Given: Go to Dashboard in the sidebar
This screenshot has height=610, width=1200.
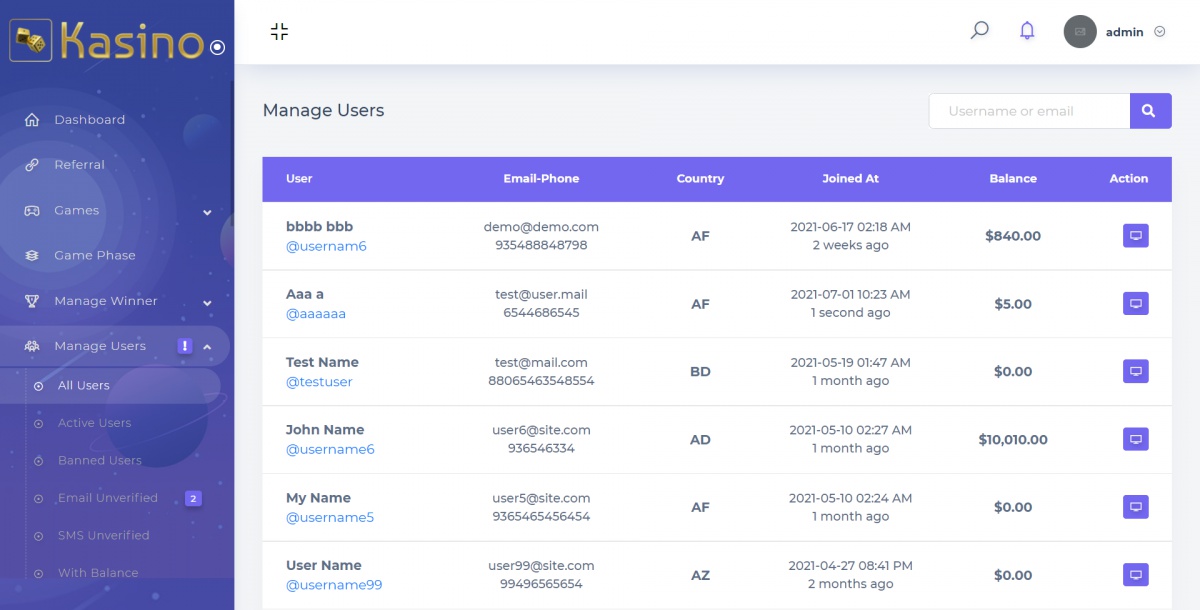Looking at the screenshot, I should coord(89,120).
